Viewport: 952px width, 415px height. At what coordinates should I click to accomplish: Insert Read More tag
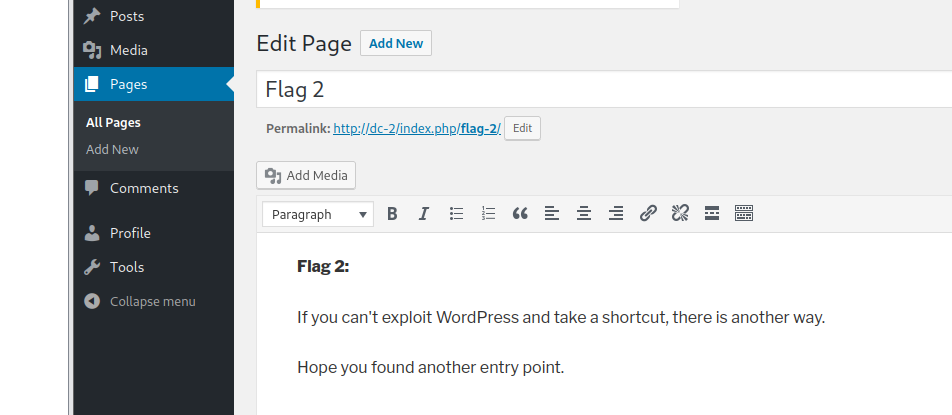[712, 214]
